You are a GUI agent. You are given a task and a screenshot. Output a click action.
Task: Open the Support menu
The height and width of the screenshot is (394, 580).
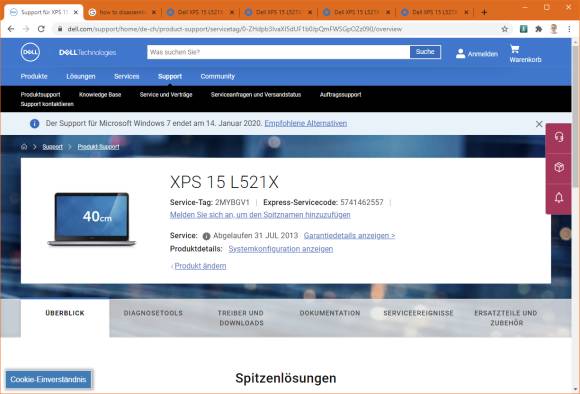[170, 76]
